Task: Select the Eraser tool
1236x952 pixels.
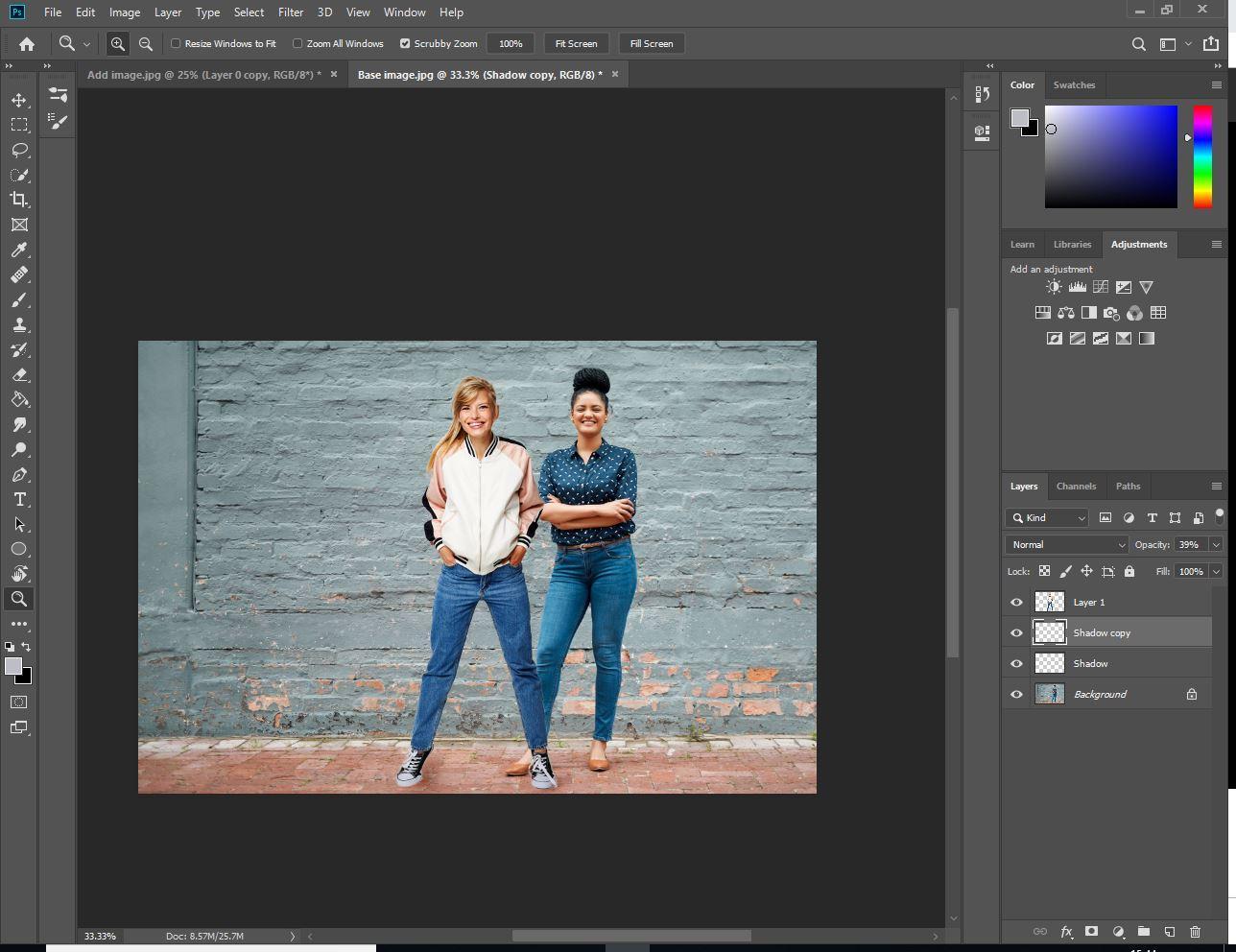Action: 19,374
